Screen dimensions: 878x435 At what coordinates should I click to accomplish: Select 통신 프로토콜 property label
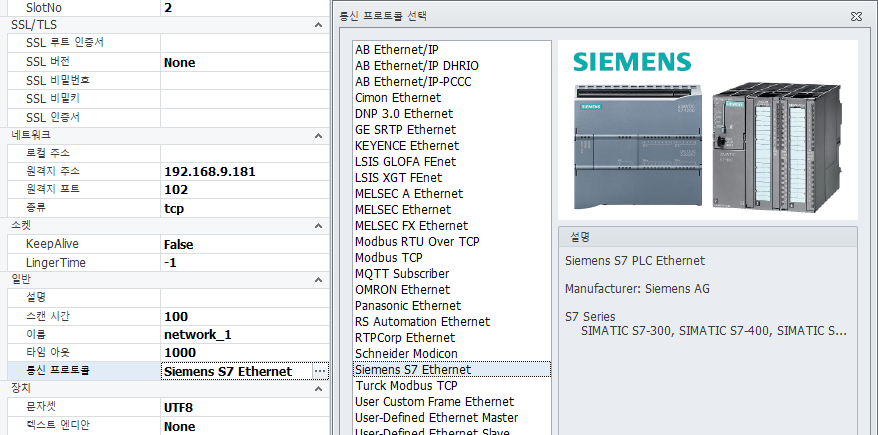(x=58, y=371)
